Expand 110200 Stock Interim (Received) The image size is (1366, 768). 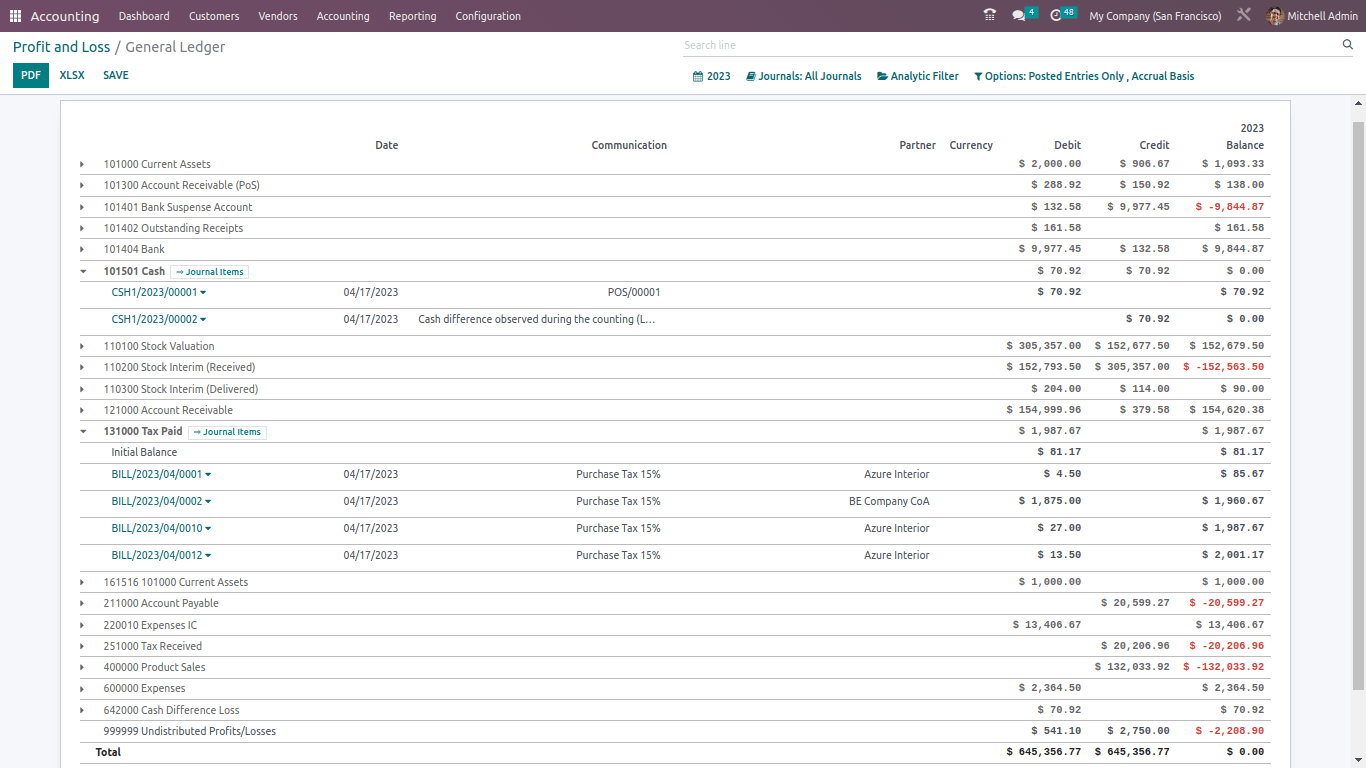(82, 367)
